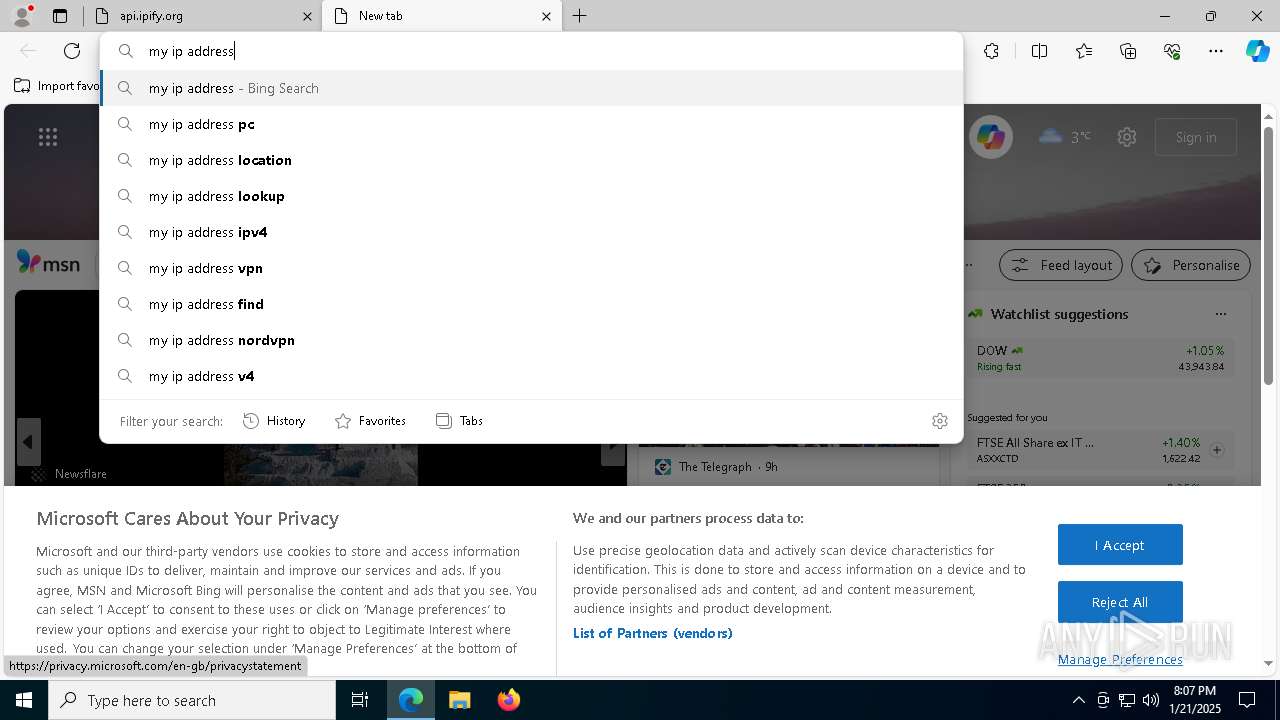This screenshot has height=720, width=1280.
Task: Select 'my ip address ipv4' suggestion
Action: coord(531,232)
